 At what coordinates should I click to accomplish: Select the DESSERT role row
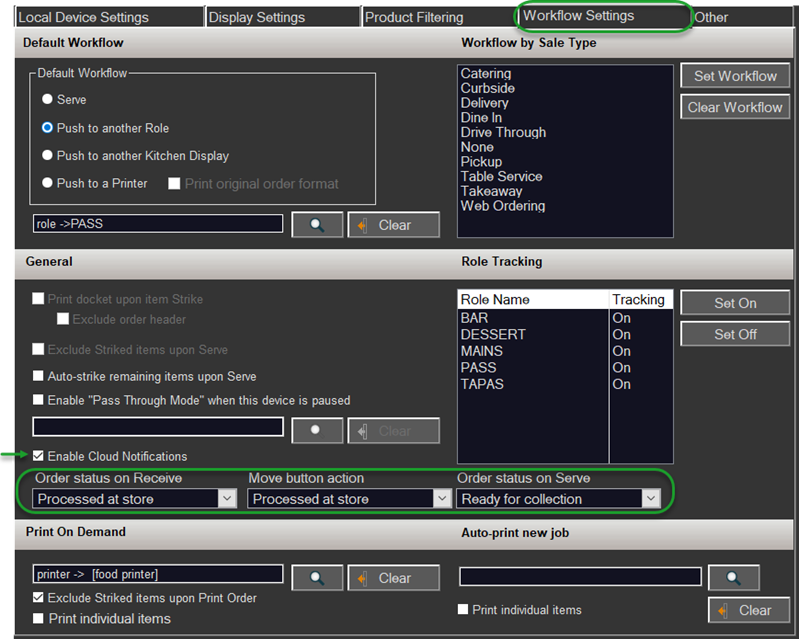tap(565, 334)
